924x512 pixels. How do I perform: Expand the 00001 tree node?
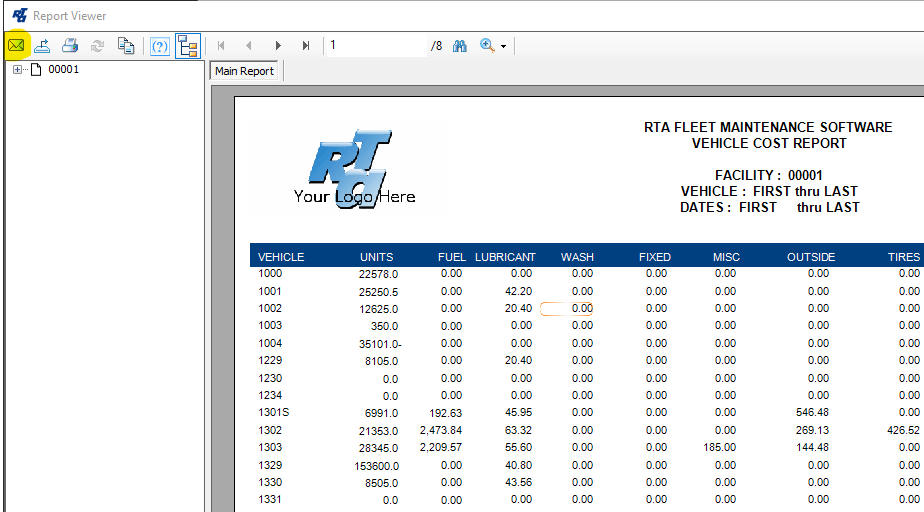pyautogui.click(x=17, y=70)
